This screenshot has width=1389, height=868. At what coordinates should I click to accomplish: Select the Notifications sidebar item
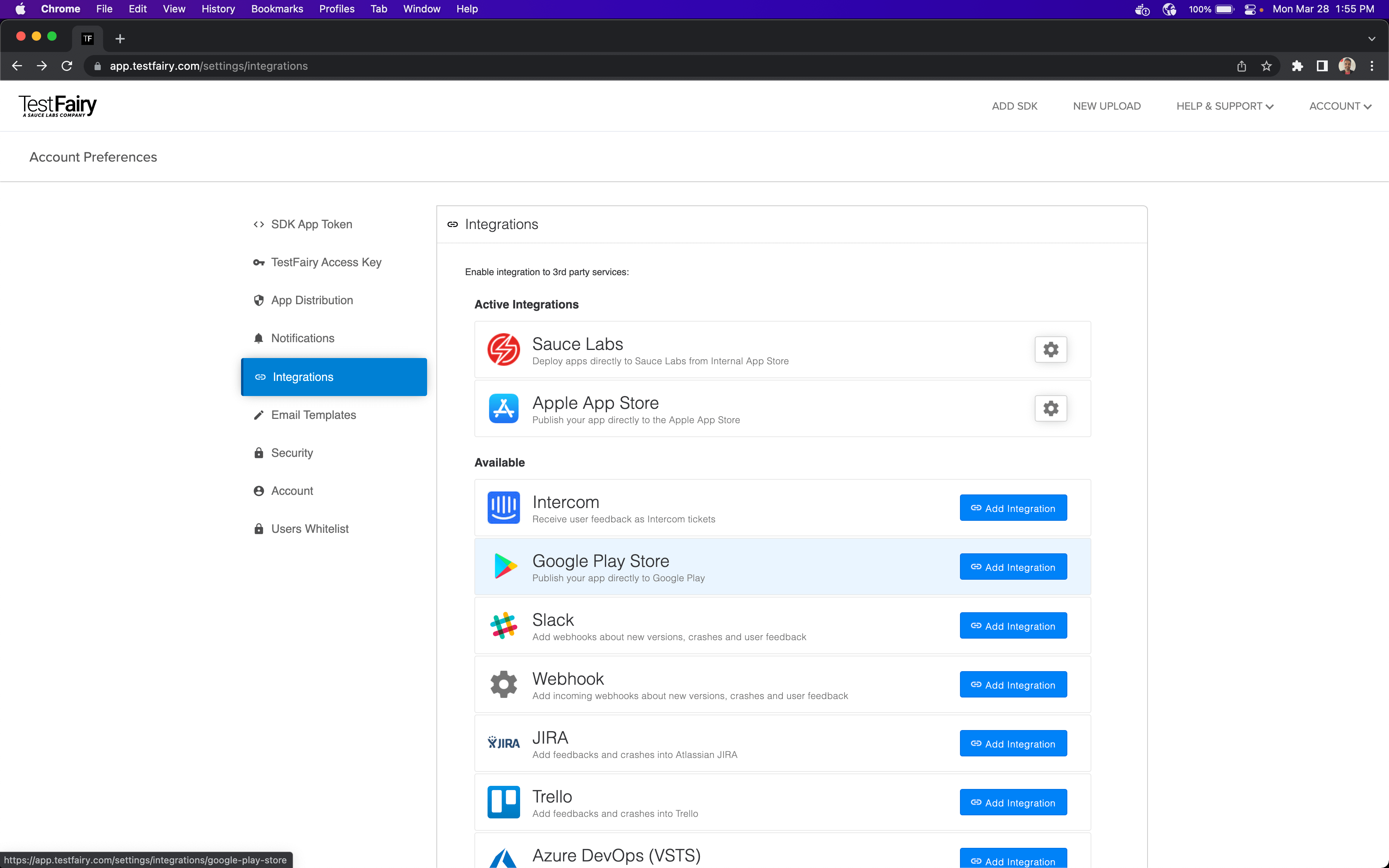(x=303, y=338)
